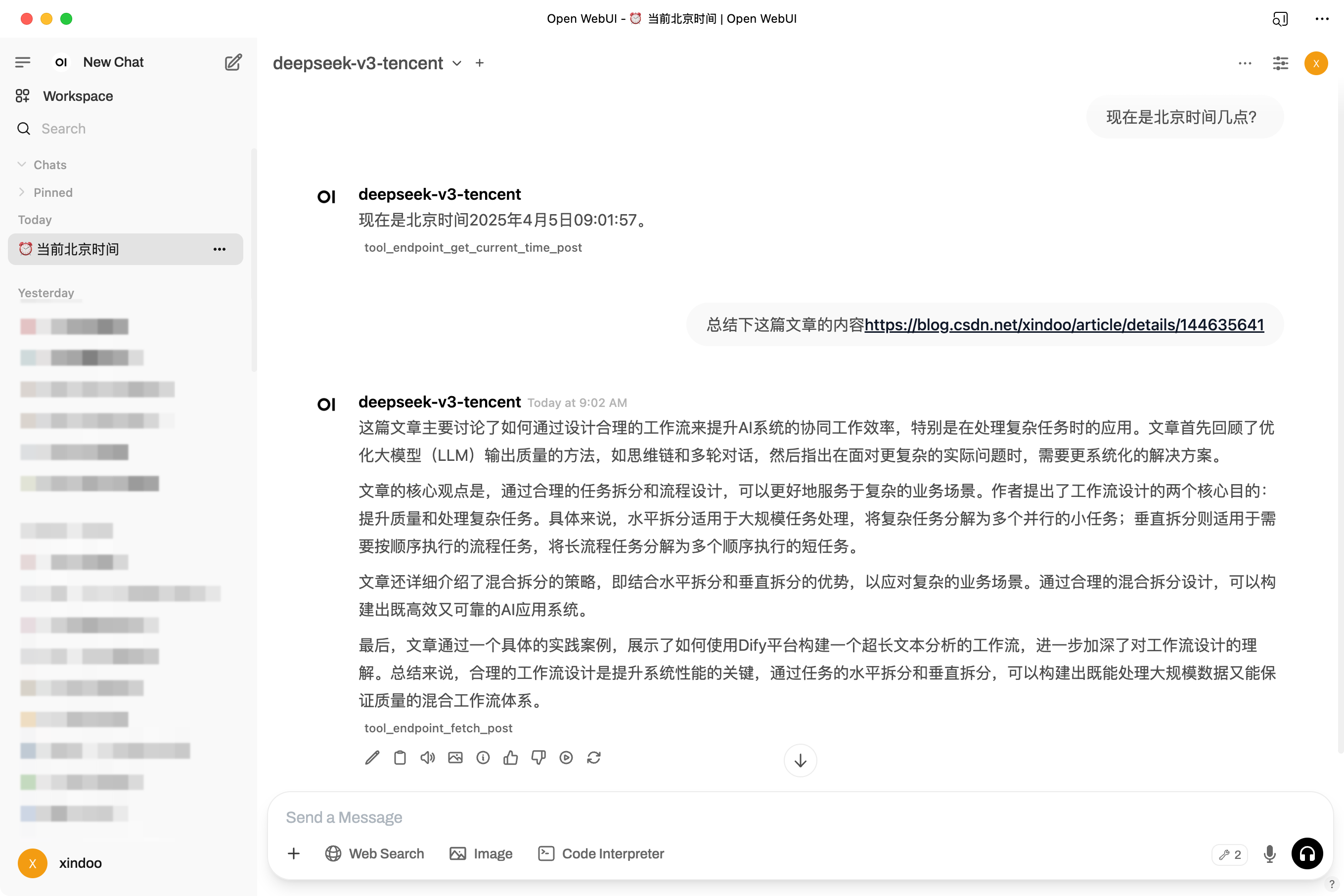Collapse the Chats section

point(22,165)
